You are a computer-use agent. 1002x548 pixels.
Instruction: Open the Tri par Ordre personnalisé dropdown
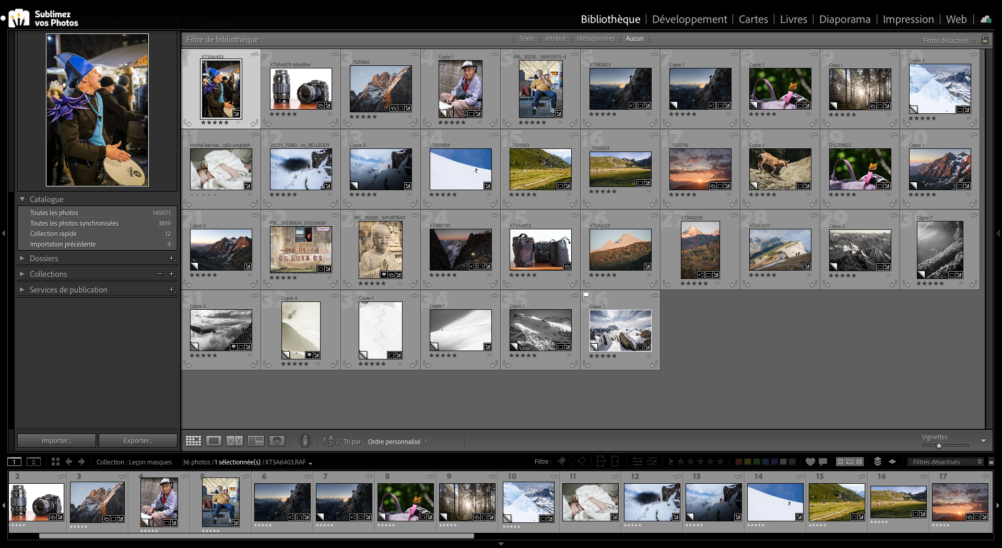(397, 441)
